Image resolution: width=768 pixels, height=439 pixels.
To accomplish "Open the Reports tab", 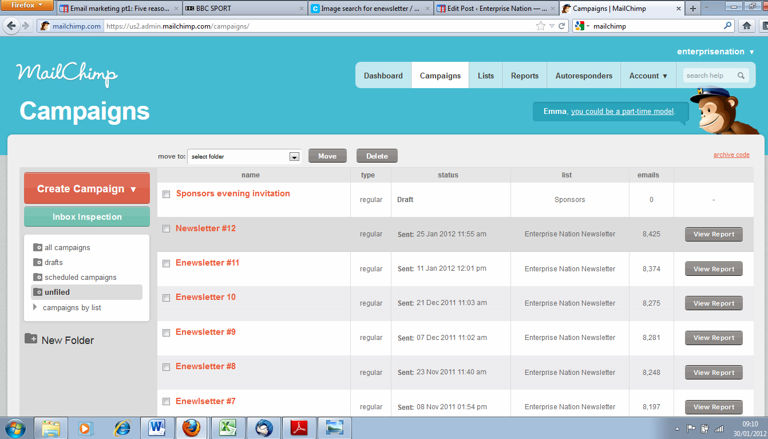I will [x=525, y=75].
